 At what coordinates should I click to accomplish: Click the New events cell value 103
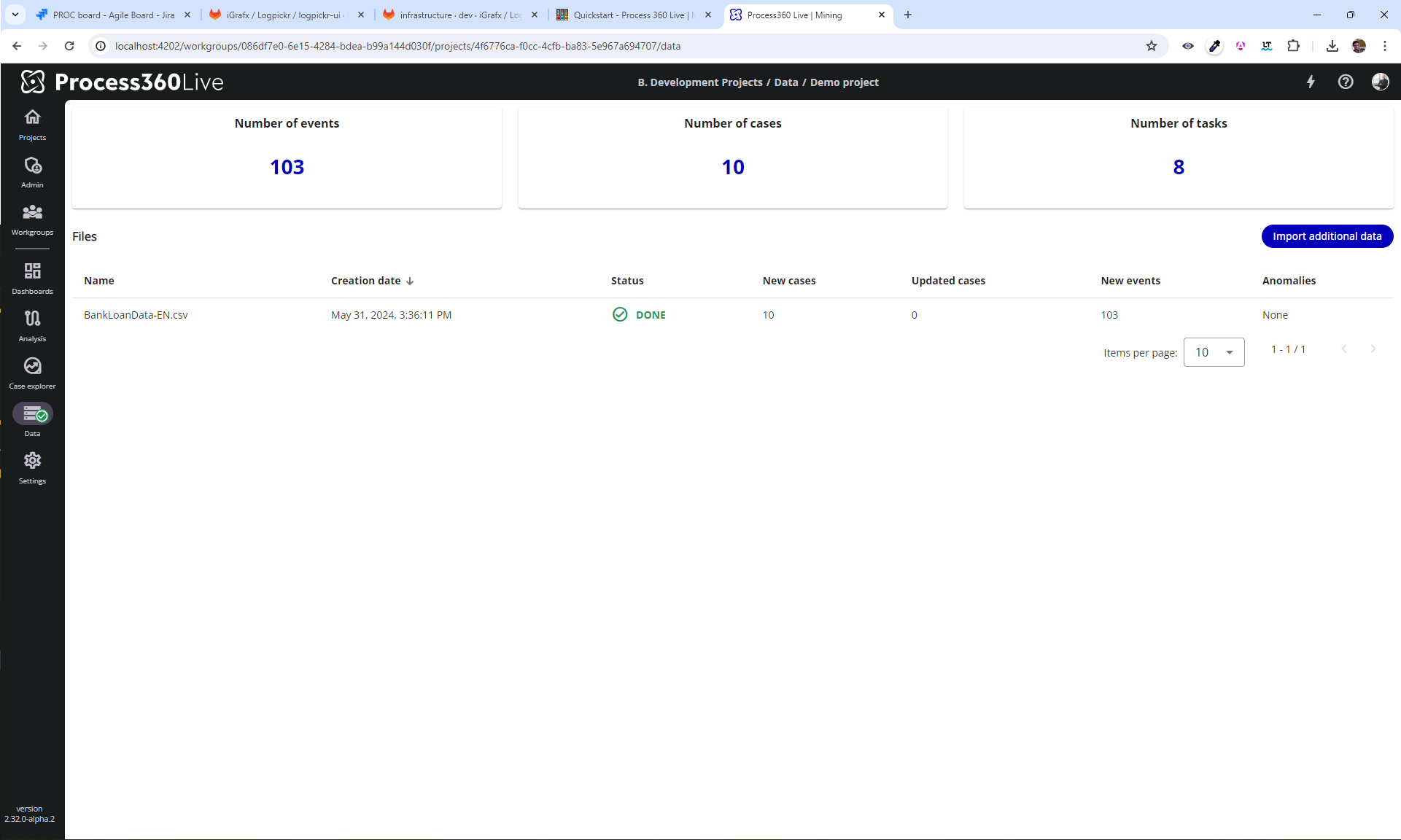coord(1109,315)
